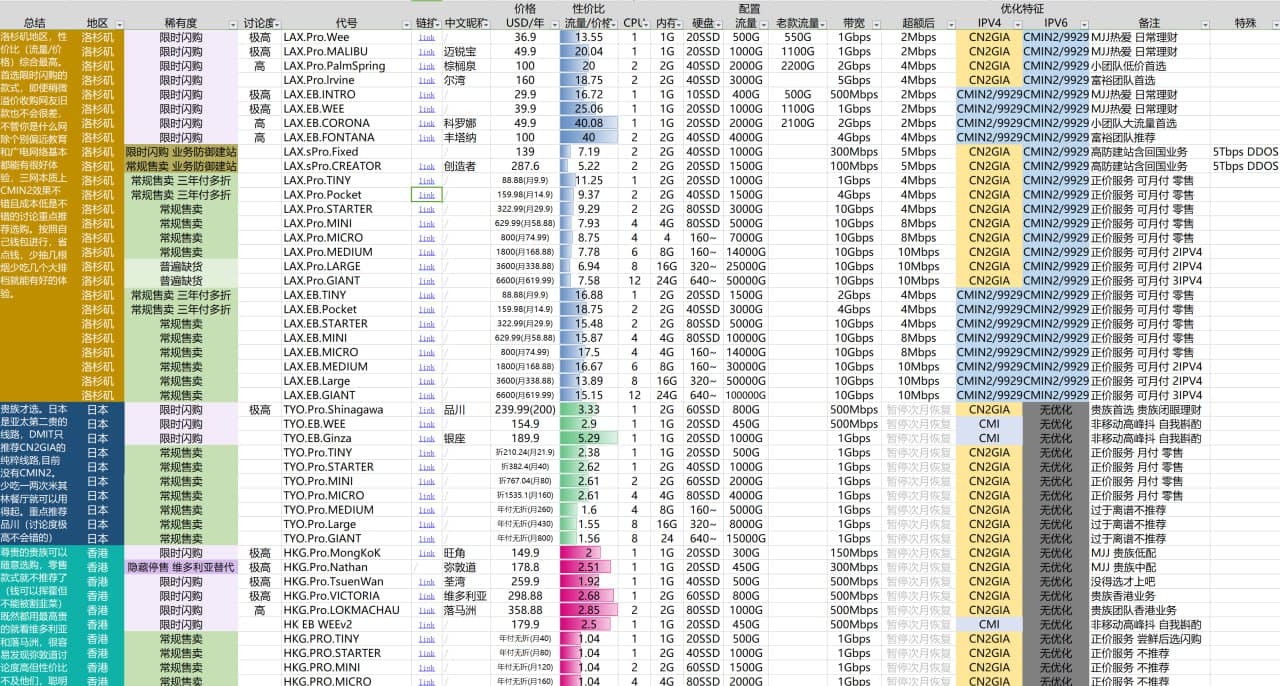This screenshot has width=1280, height=686.
Task: Open the 备注 column filter dropdown
Action: [x=1203, y=23]
